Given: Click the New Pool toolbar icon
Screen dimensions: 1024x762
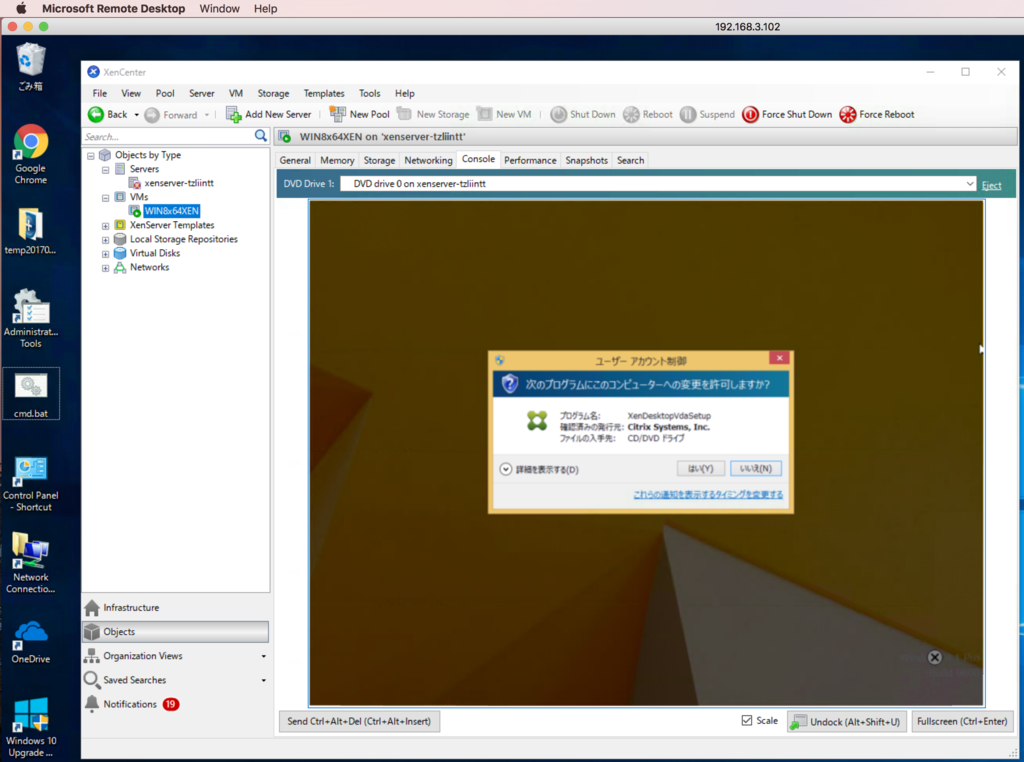Looking at the screenshot, I should [x=338, y=114].
